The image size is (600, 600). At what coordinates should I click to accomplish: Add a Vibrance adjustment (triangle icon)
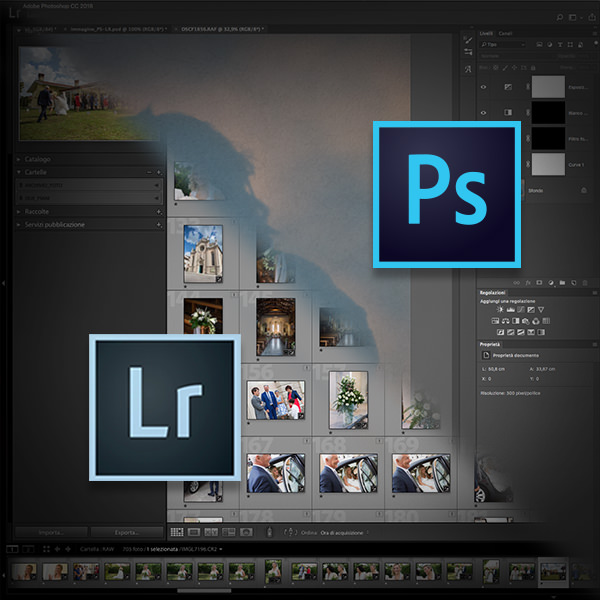541,310
